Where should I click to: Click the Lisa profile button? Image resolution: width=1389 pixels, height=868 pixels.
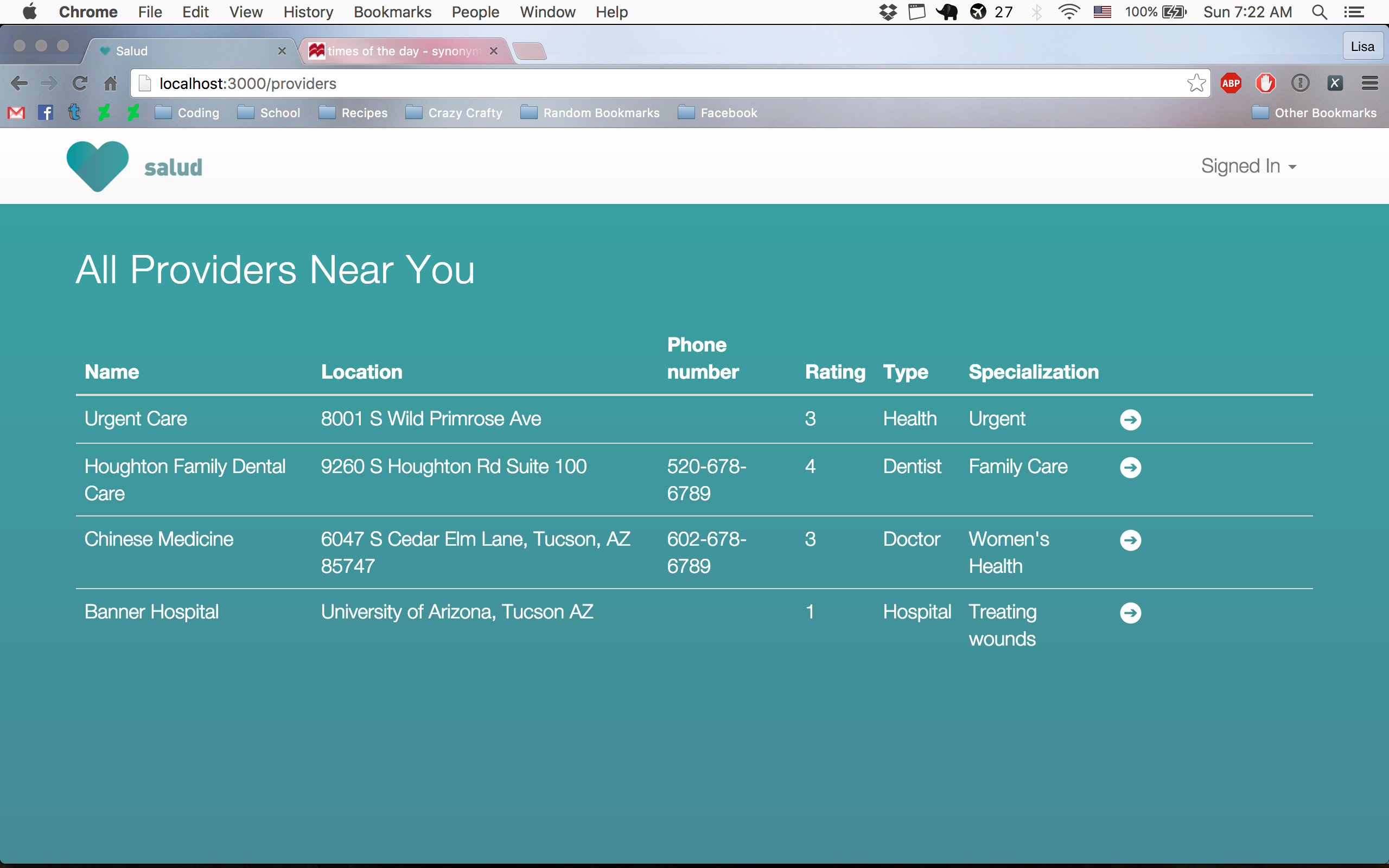pos(1362,47)
